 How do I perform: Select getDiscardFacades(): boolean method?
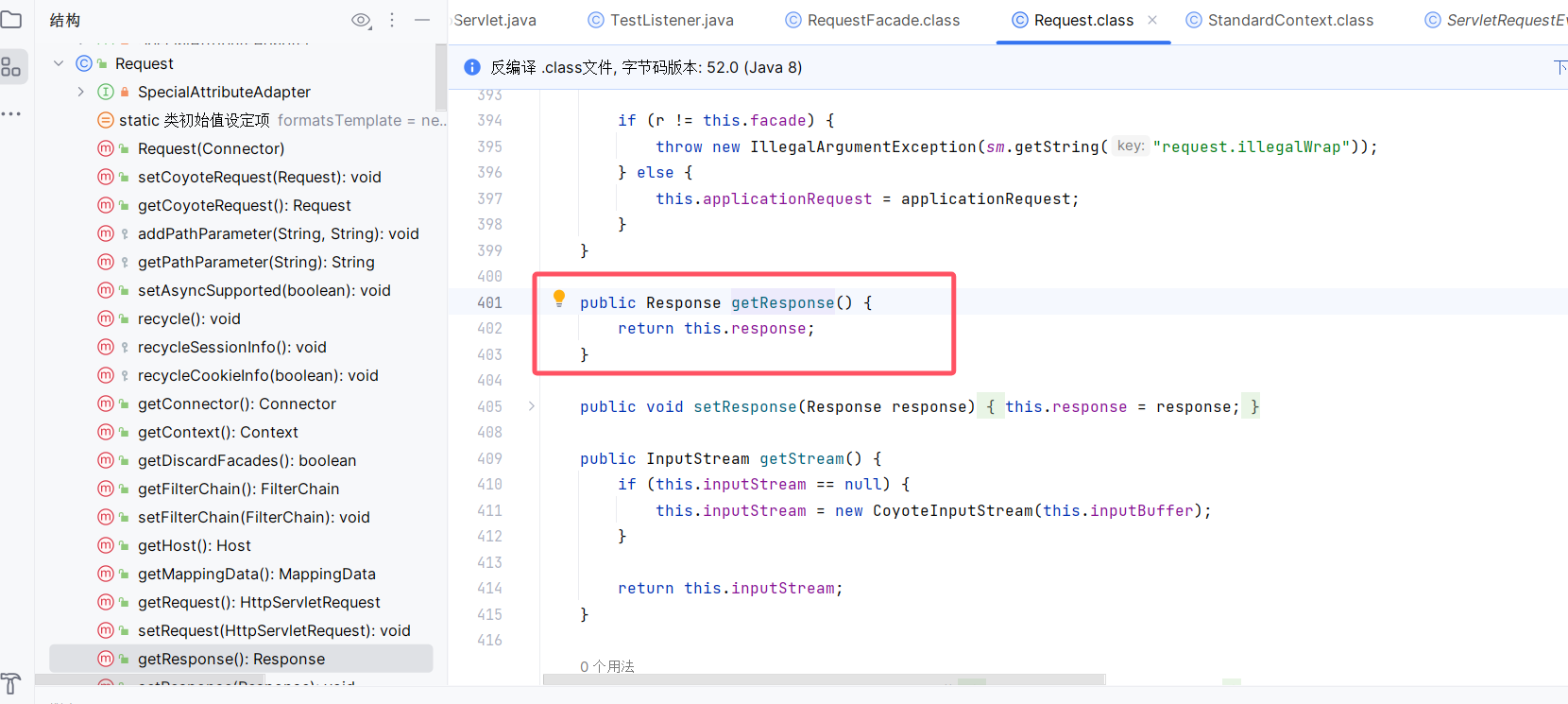[x=247, y=460]
